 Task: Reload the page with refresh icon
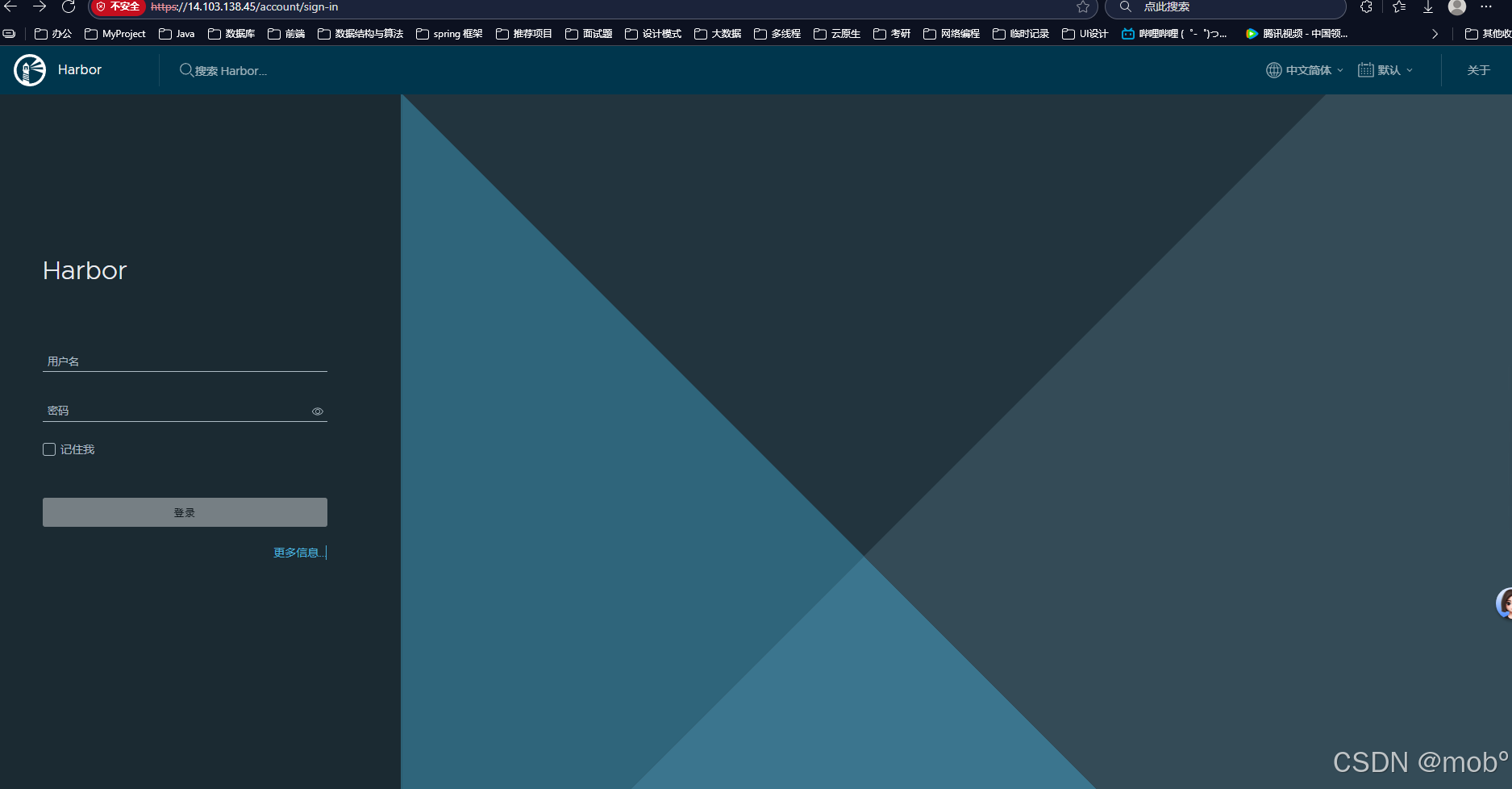[x=69, y=6]
